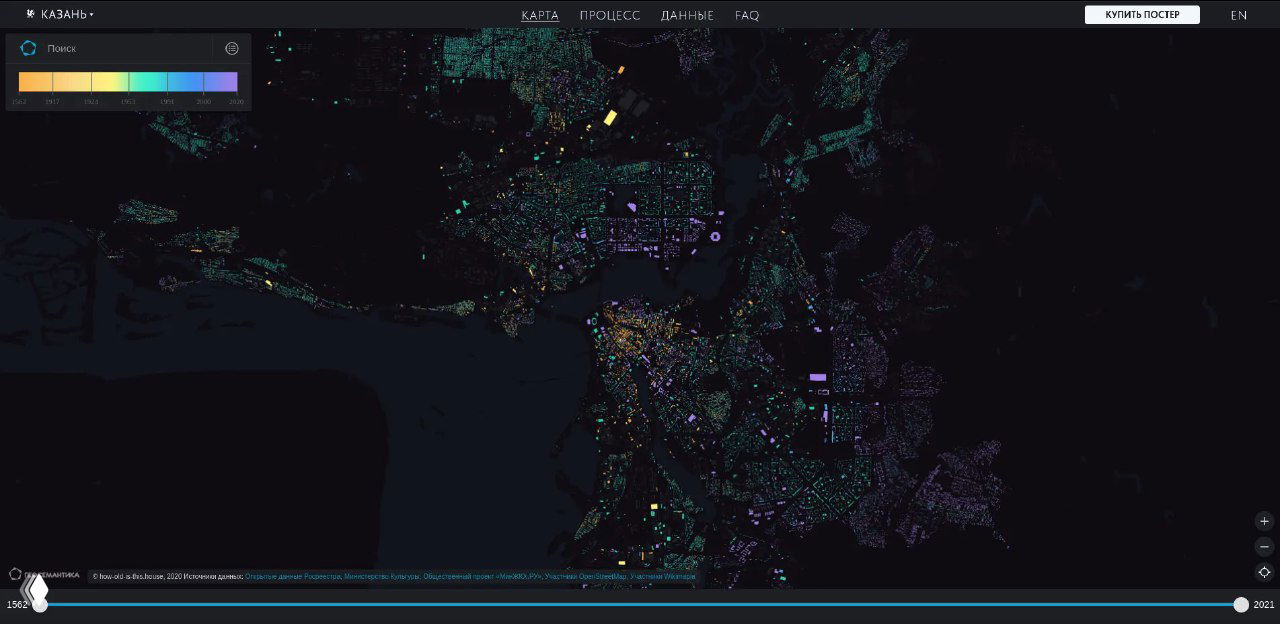The image size is (1280, 624).
Task: Select the green 1953–1991 legend segment
Action: 148,82
